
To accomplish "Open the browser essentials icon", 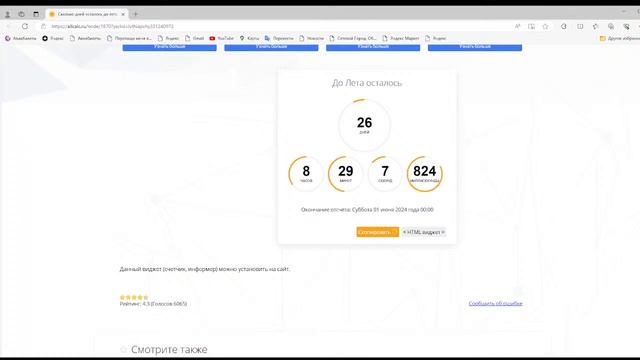I will tap(627, 26).
